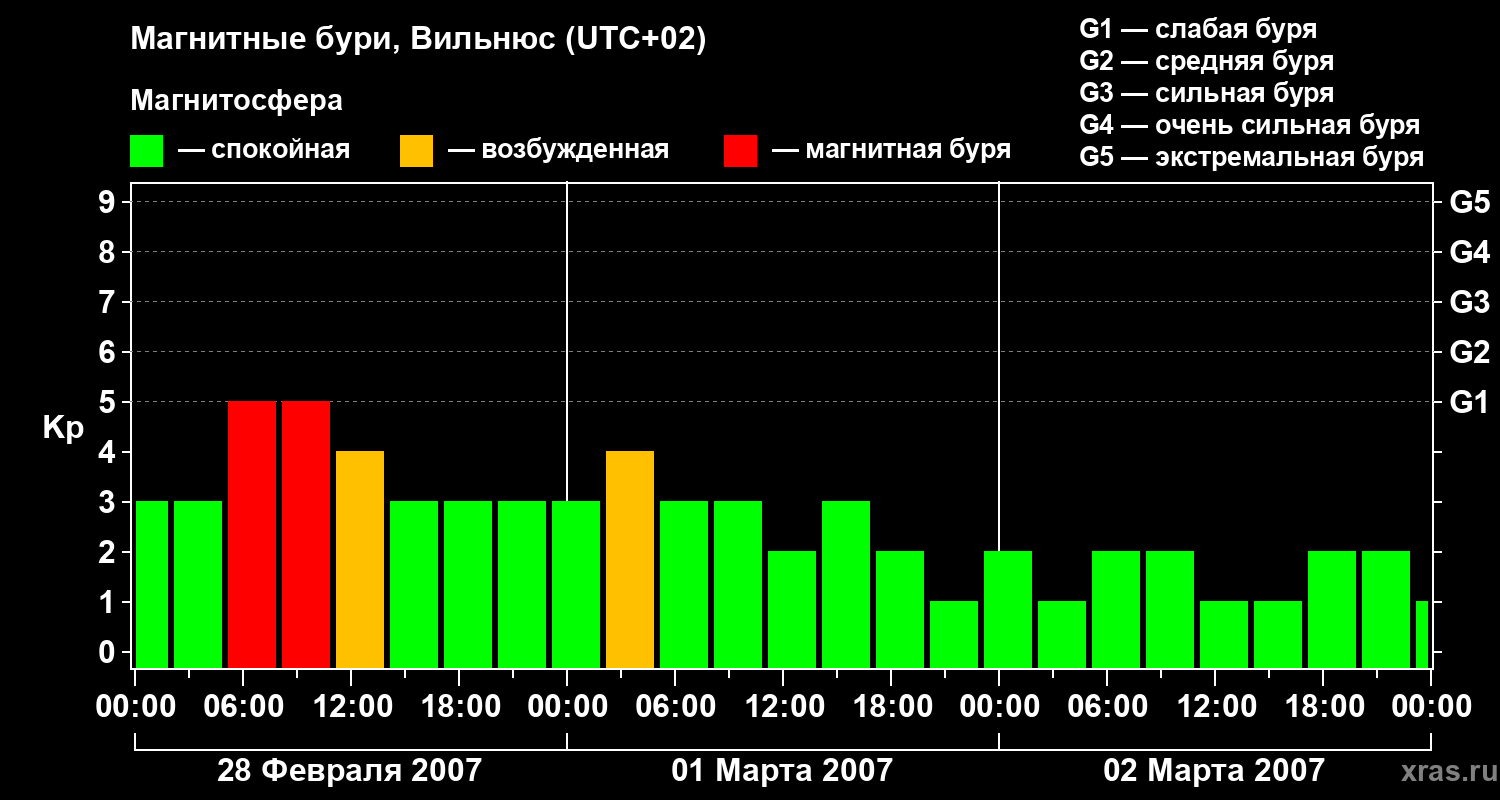The height and width of the screenshot is (800, 1500).
Task: Click the rightmost '00:00' time label
Action: (x=1431, y=707)
